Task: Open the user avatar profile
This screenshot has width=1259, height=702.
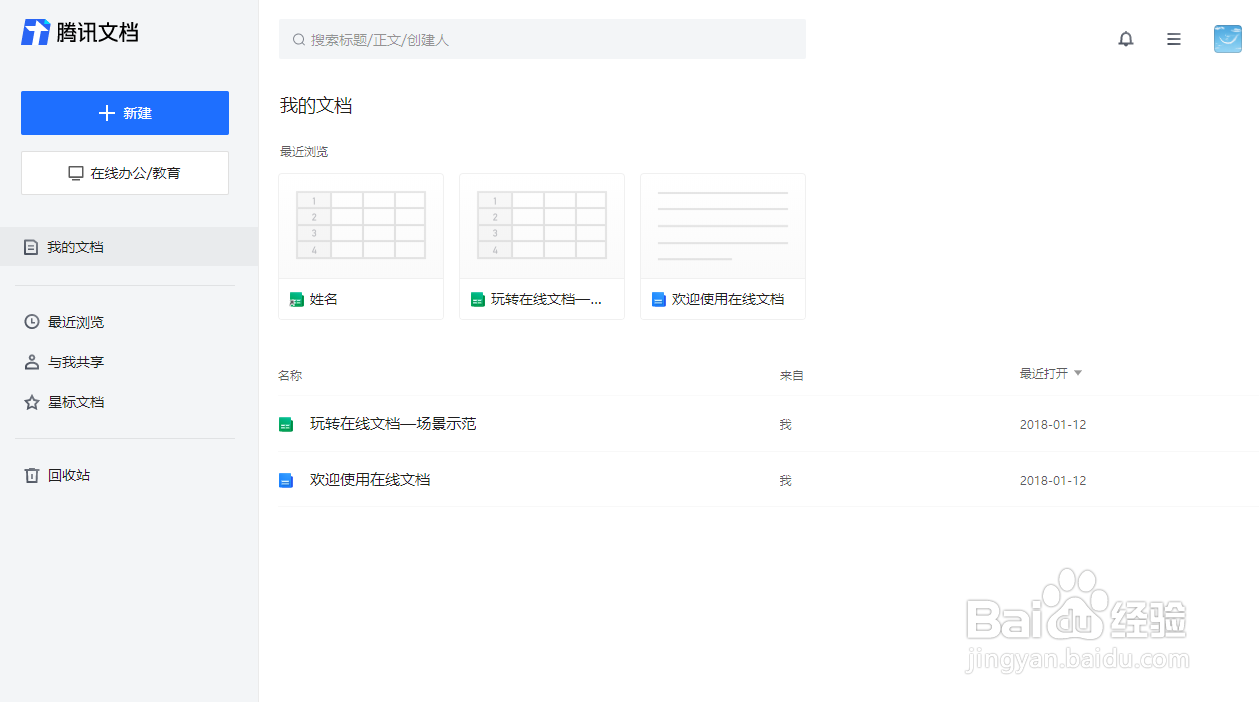Action: pyautogui.click(x=1227, y=39)
